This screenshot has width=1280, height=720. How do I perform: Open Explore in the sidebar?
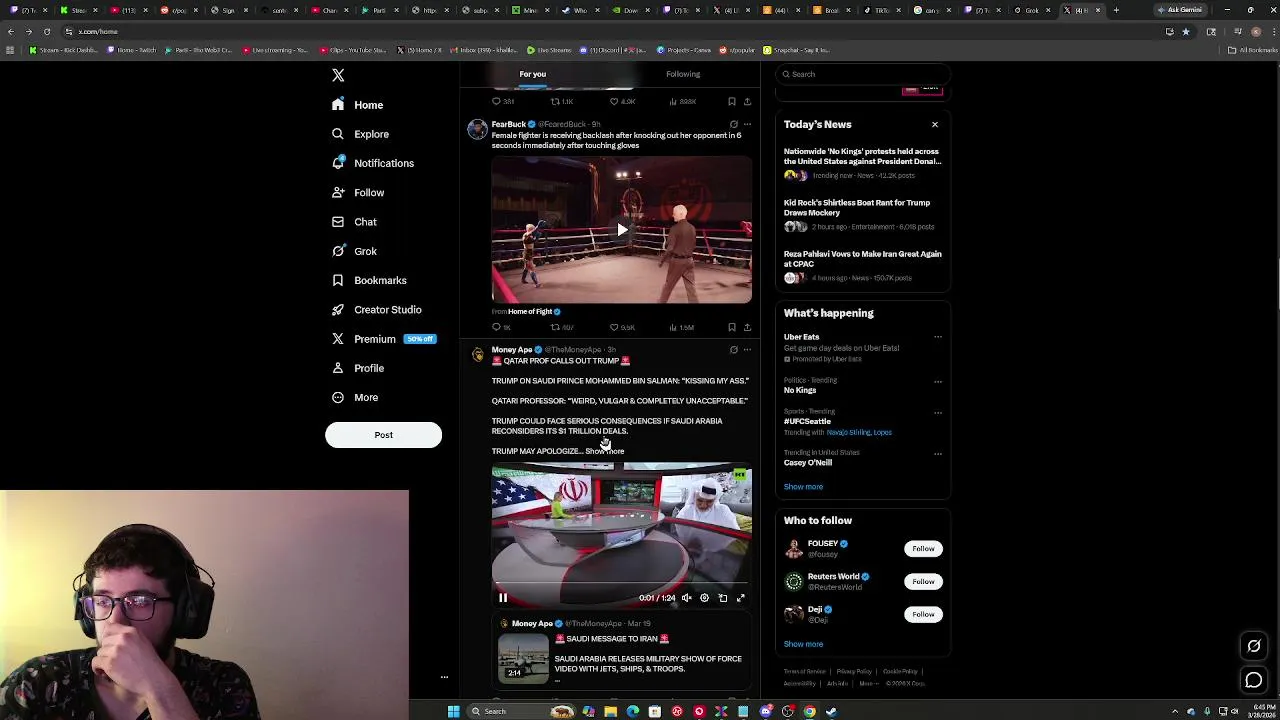tap(361, 134)
